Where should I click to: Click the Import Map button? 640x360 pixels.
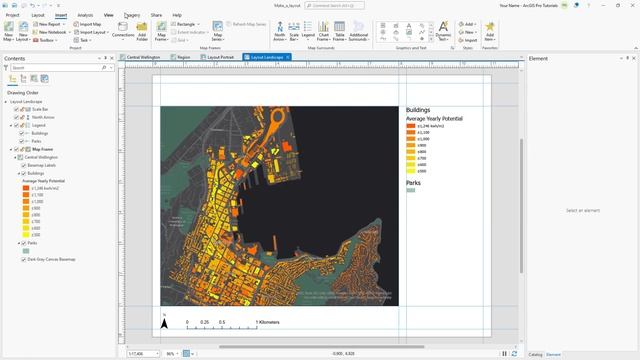pyautogui.click(x=87, y=24)
